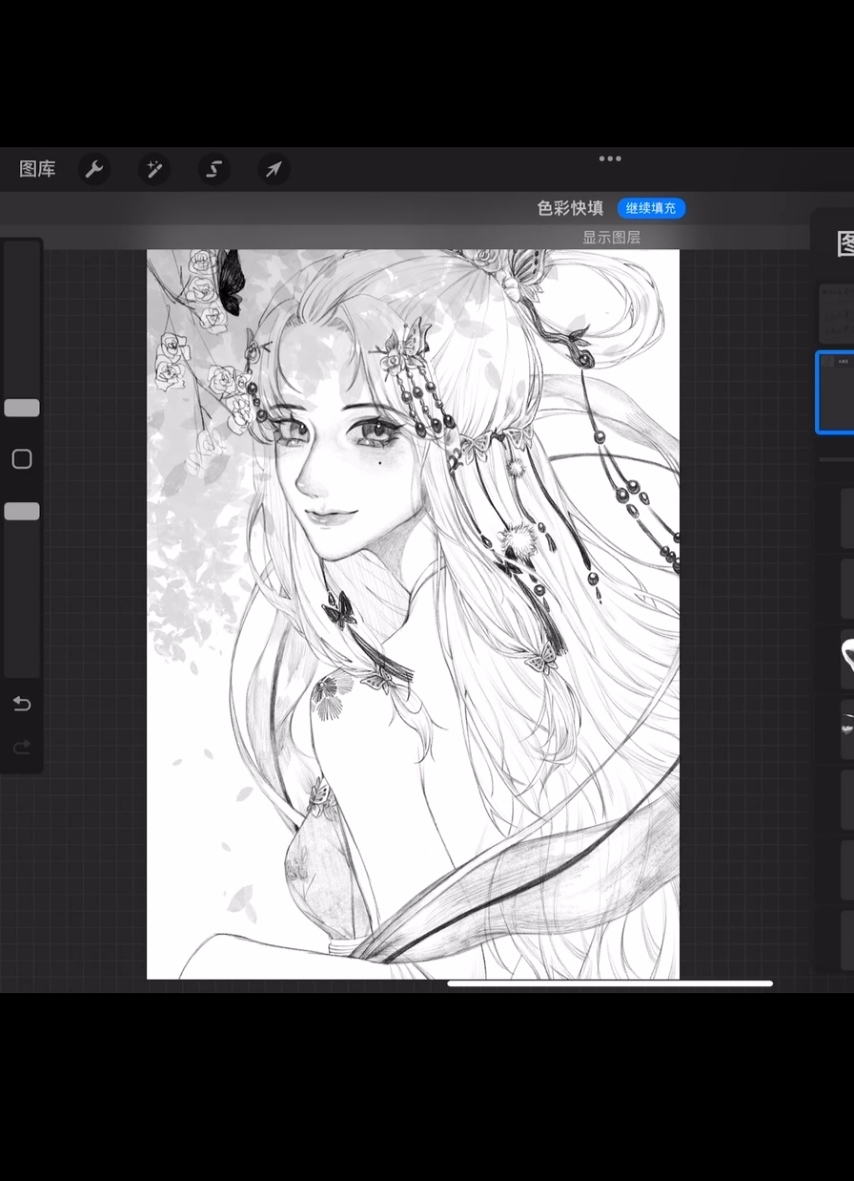Tap the three-dot multitasking indicator
The image size is (854, 1181).
(x=610, y=158)
